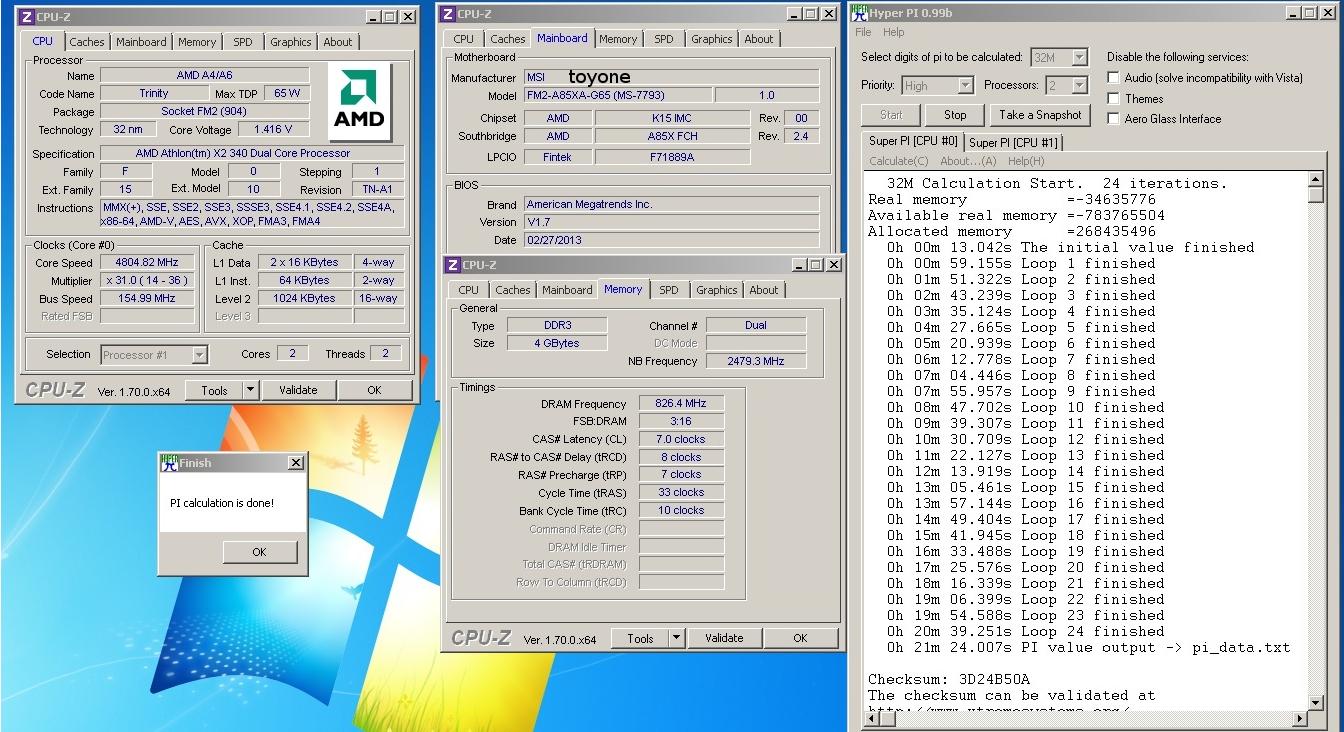Click Validate in the CPU window
The width and height of the screenshot is (1344, 732).
(x=298, y=390)
